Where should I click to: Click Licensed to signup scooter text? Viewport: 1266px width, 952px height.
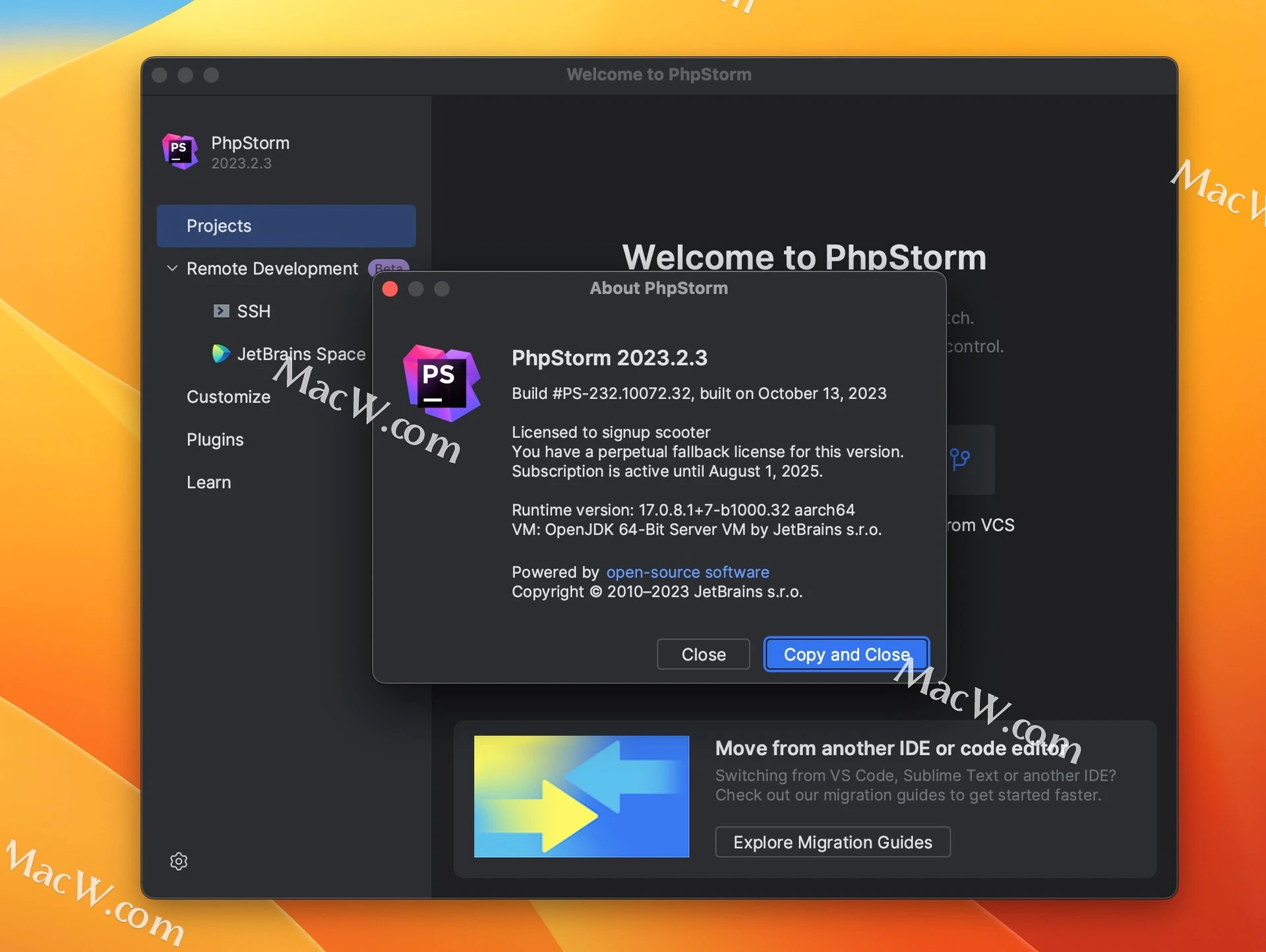[611, 432]
